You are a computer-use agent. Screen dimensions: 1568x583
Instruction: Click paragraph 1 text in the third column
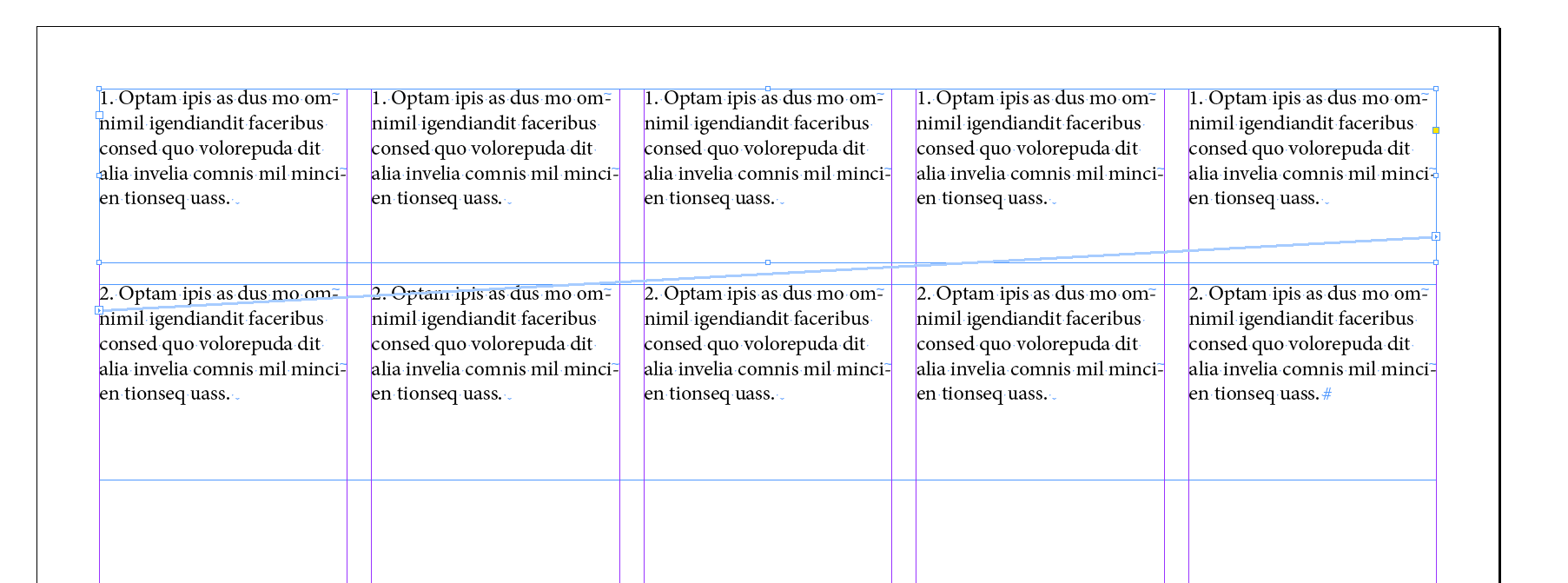point(767,149)
